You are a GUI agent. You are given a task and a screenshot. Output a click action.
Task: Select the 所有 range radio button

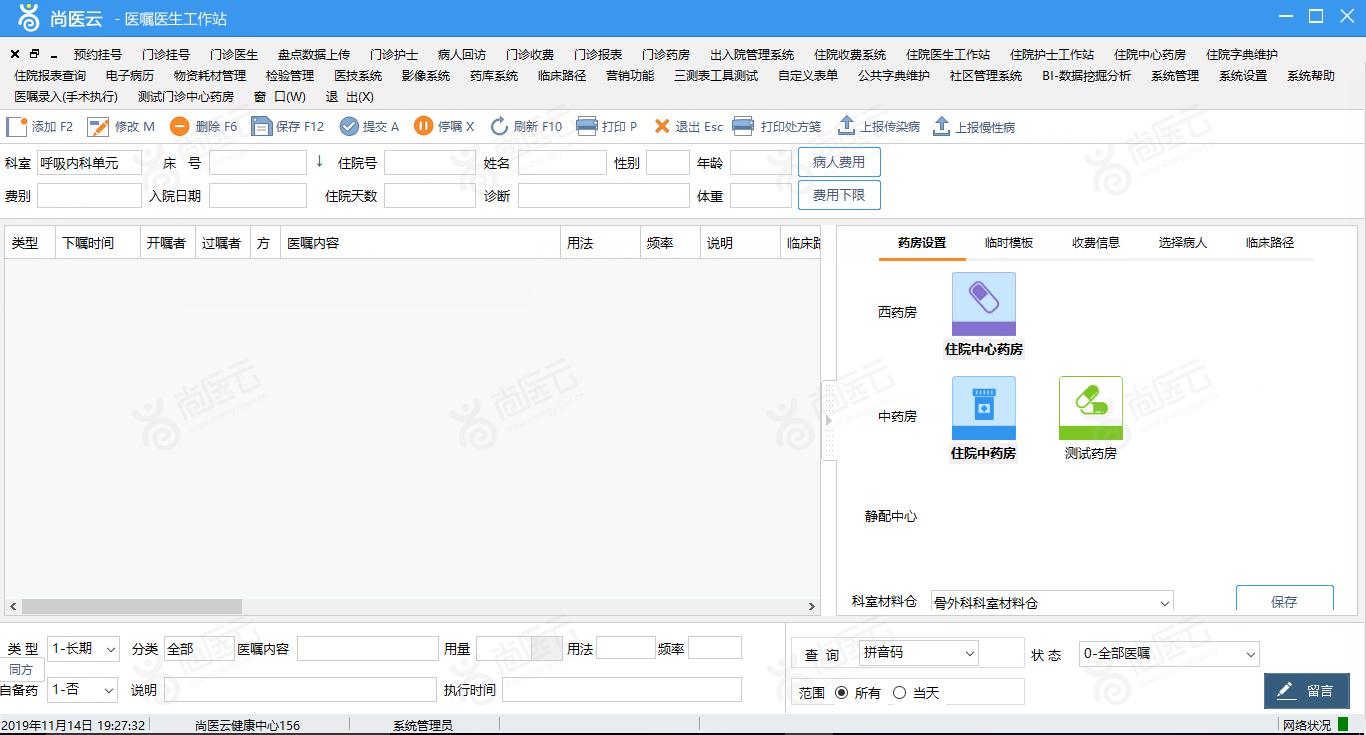tap(841, 693)
